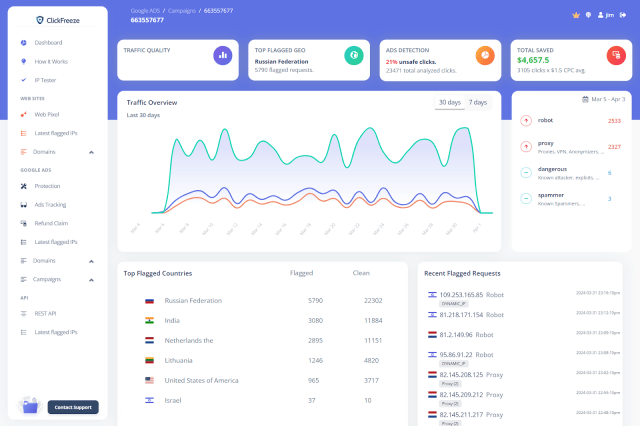
Task: Click the dangerous category minus icon
Action: coord(526,172)
